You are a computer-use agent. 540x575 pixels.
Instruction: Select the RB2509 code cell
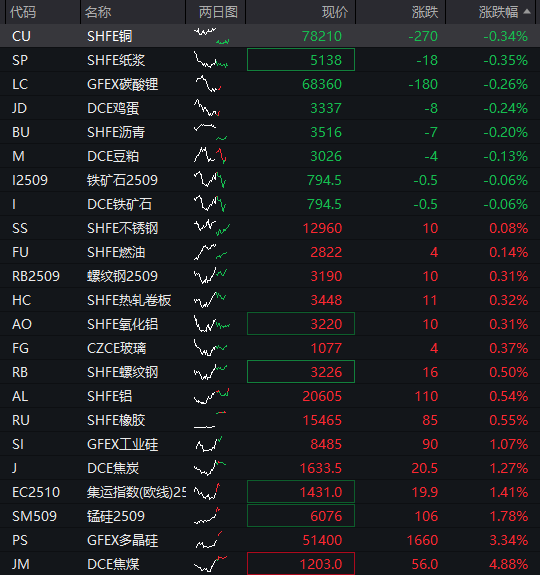click(36, 276)
